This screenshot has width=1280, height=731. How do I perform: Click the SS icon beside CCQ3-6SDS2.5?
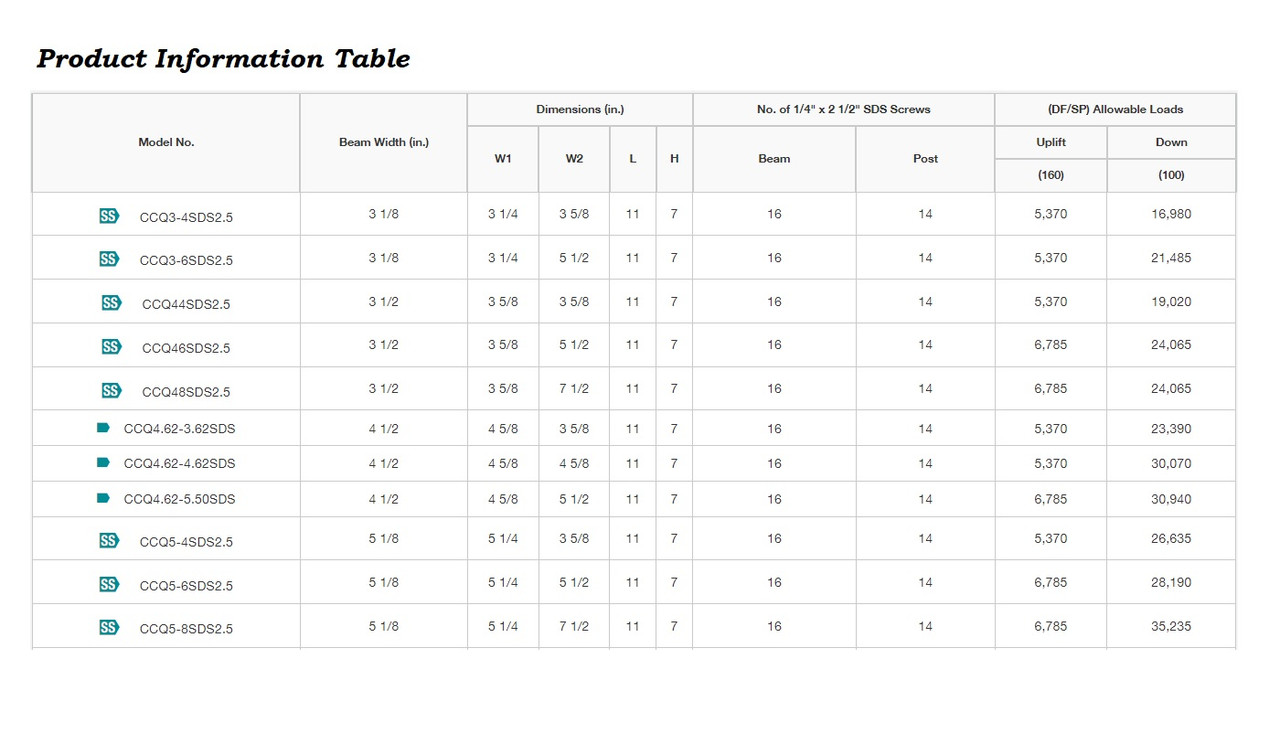(x=109, y=259)
